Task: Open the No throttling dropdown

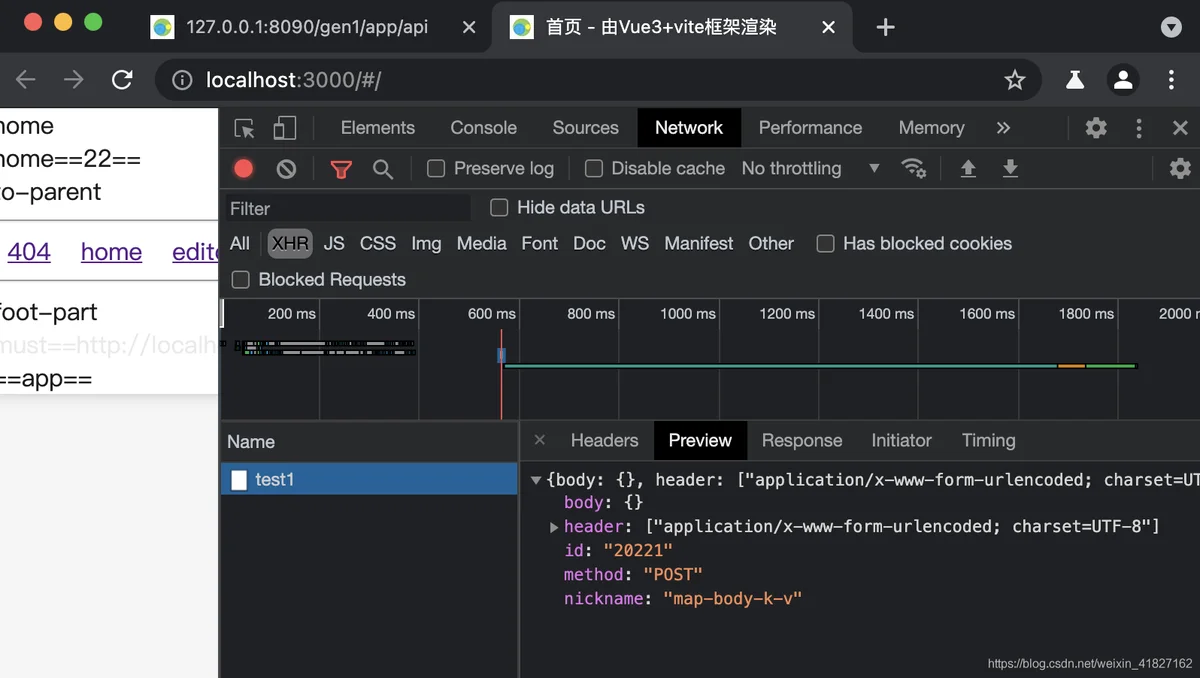Action: pos(810,169)
